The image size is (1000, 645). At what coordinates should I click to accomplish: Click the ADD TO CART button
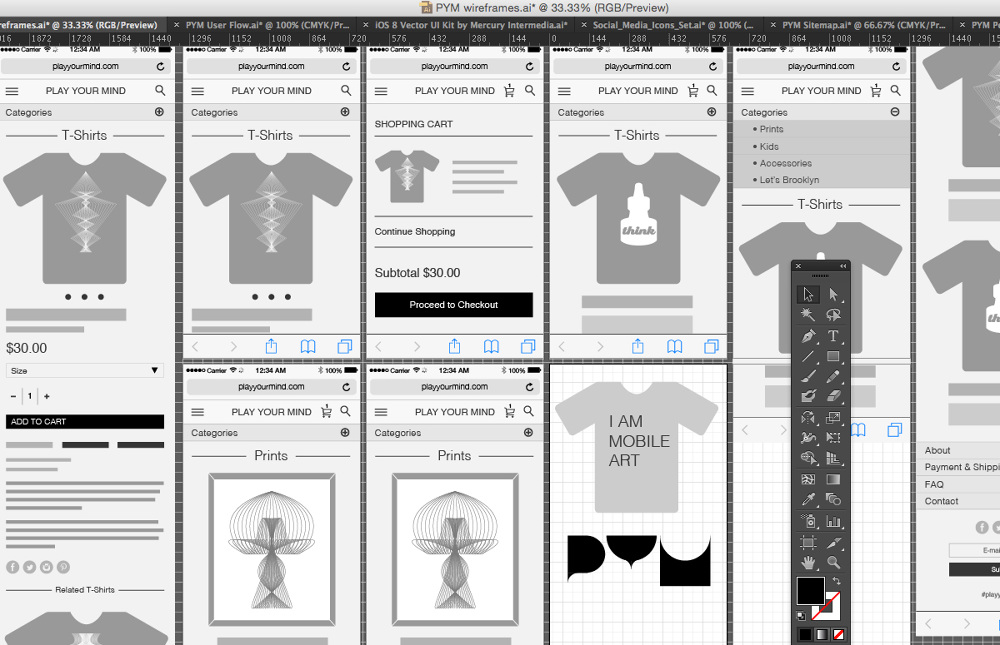(85, 421)
